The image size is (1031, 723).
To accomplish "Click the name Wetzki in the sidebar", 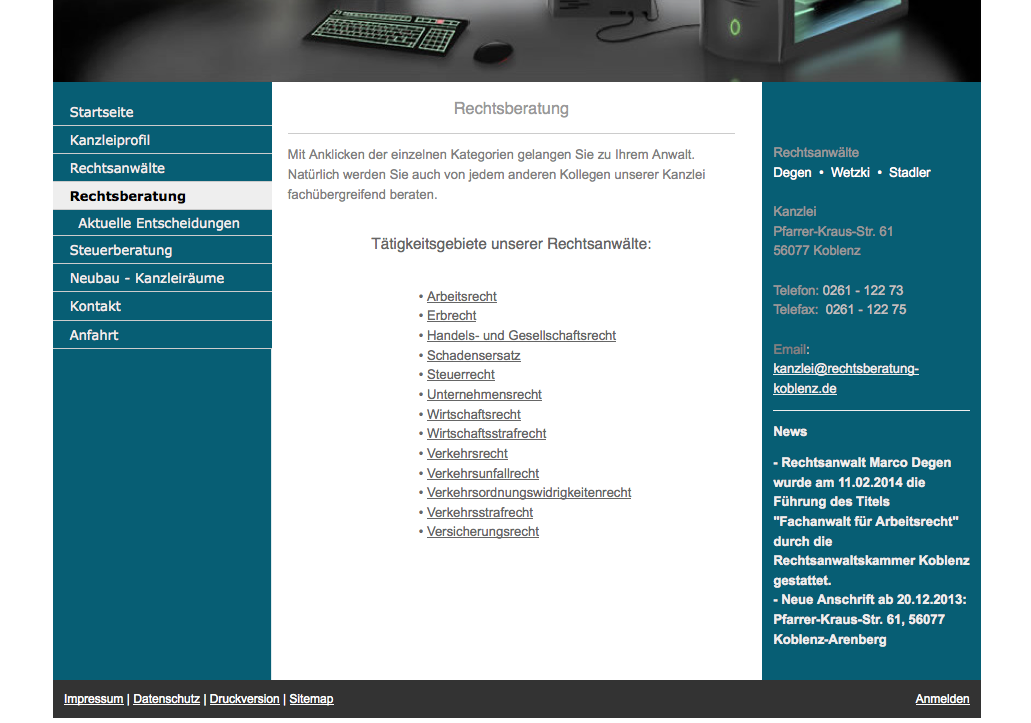I will (850, 172).
